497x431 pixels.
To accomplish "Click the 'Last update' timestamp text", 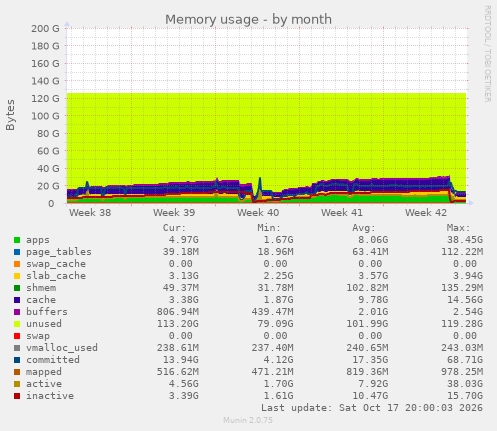I will 372,408.
